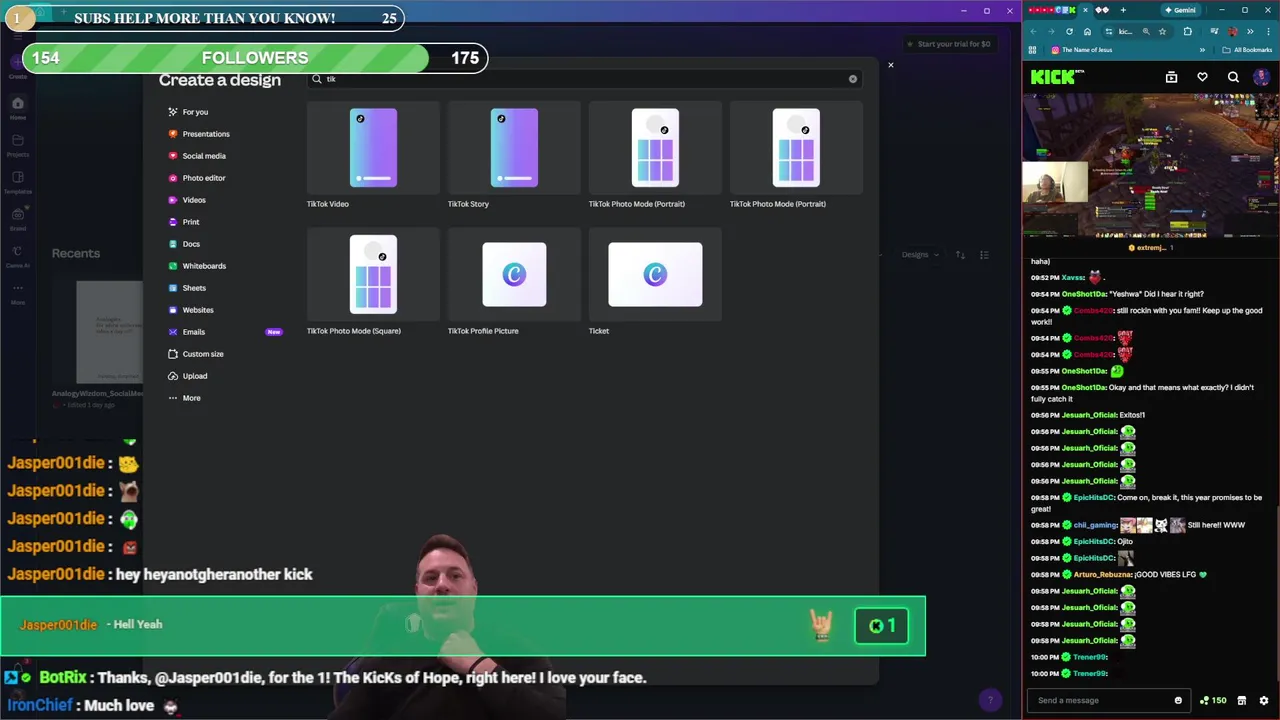This screenshot has width=1280, height=720.
Task: Open the Designs filter dropdown
Action: (920, 255)
